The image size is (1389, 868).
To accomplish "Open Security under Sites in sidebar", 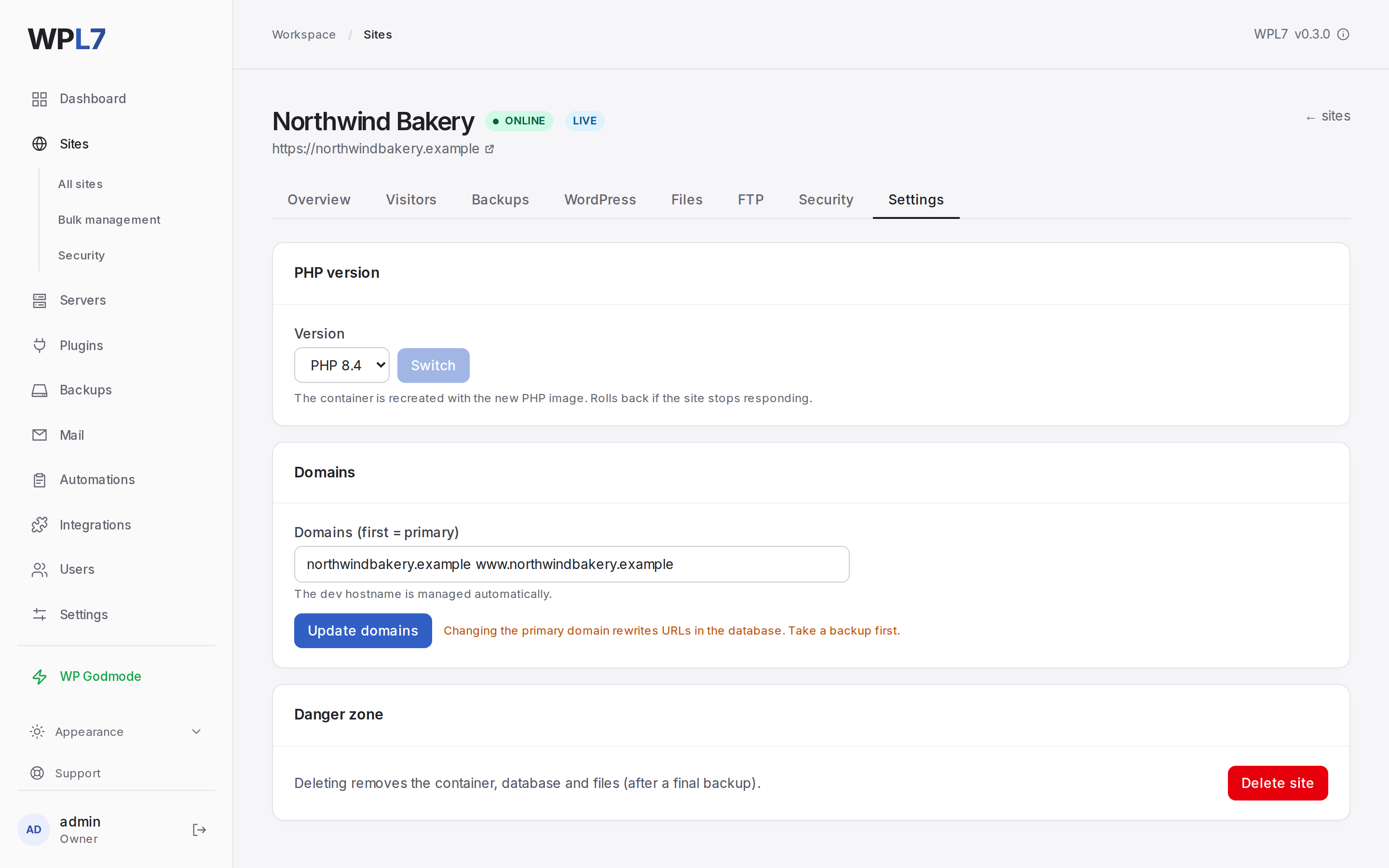I will [x=81, y=256].
